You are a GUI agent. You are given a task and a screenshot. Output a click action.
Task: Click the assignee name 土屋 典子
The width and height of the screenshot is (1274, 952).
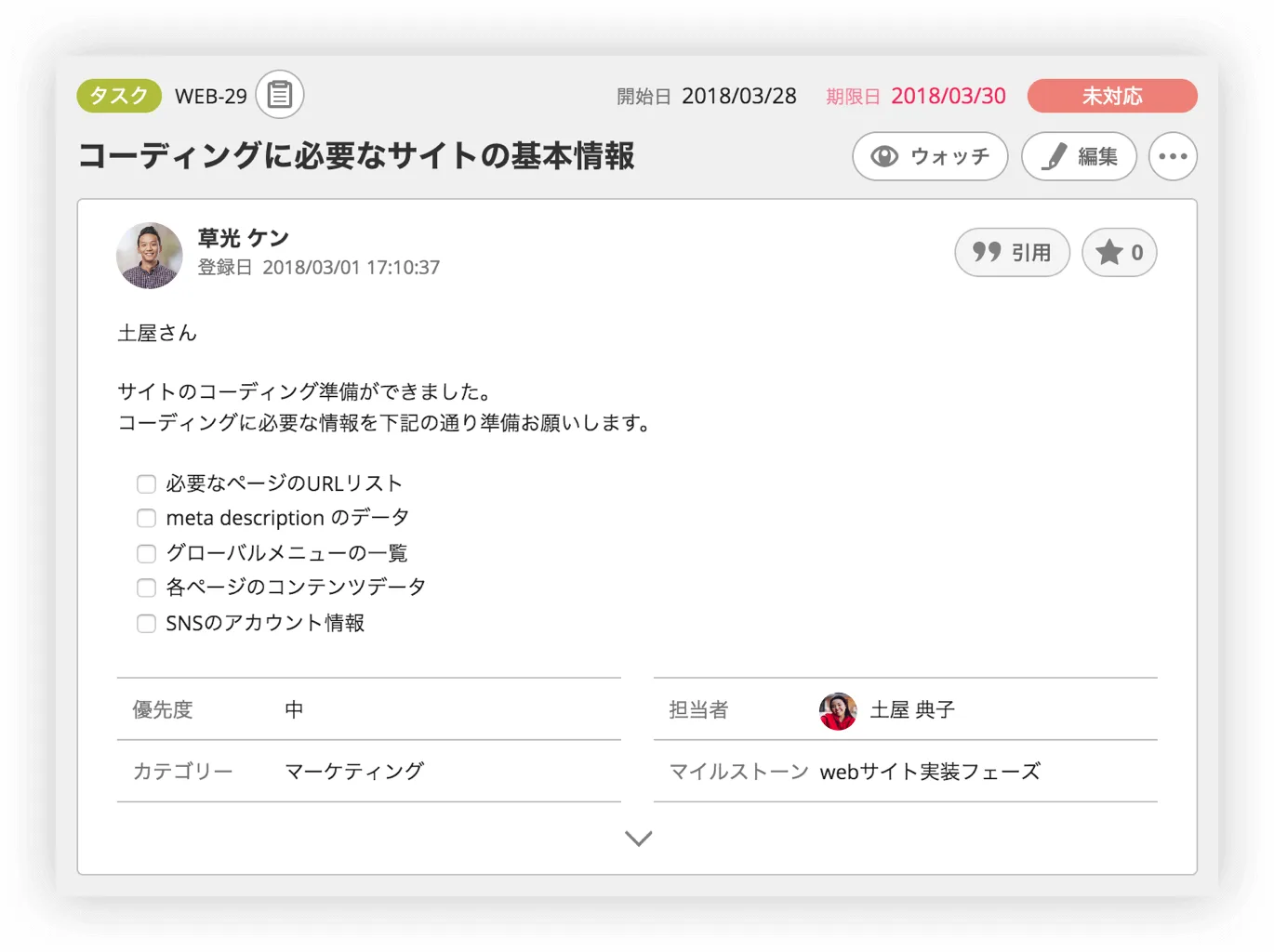pyautogui.click(x=912, y=710)
